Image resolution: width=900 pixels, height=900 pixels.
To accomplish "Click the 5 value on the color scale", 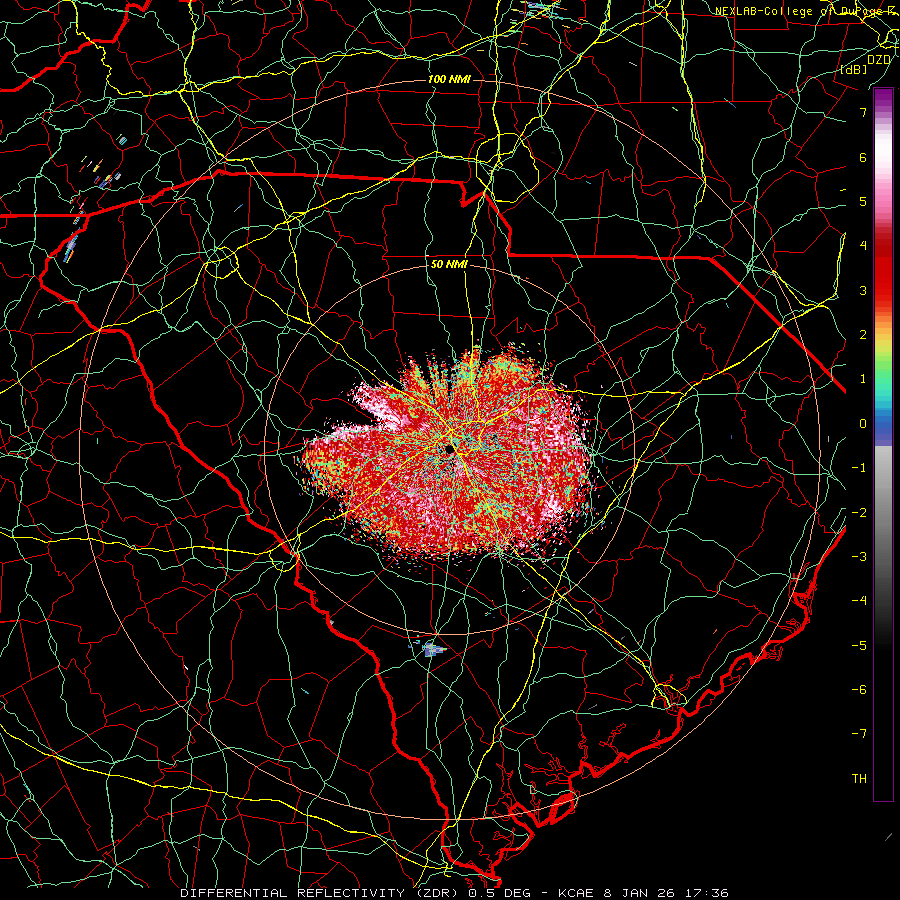I will pos(863,201).
